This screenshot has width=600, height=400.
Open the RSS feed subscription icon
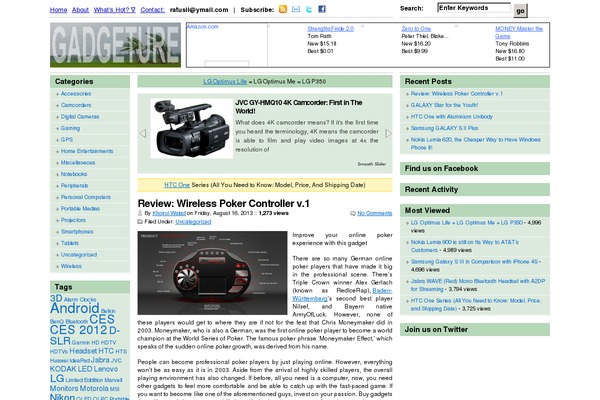pyautogui.click(x=283, y=9)
